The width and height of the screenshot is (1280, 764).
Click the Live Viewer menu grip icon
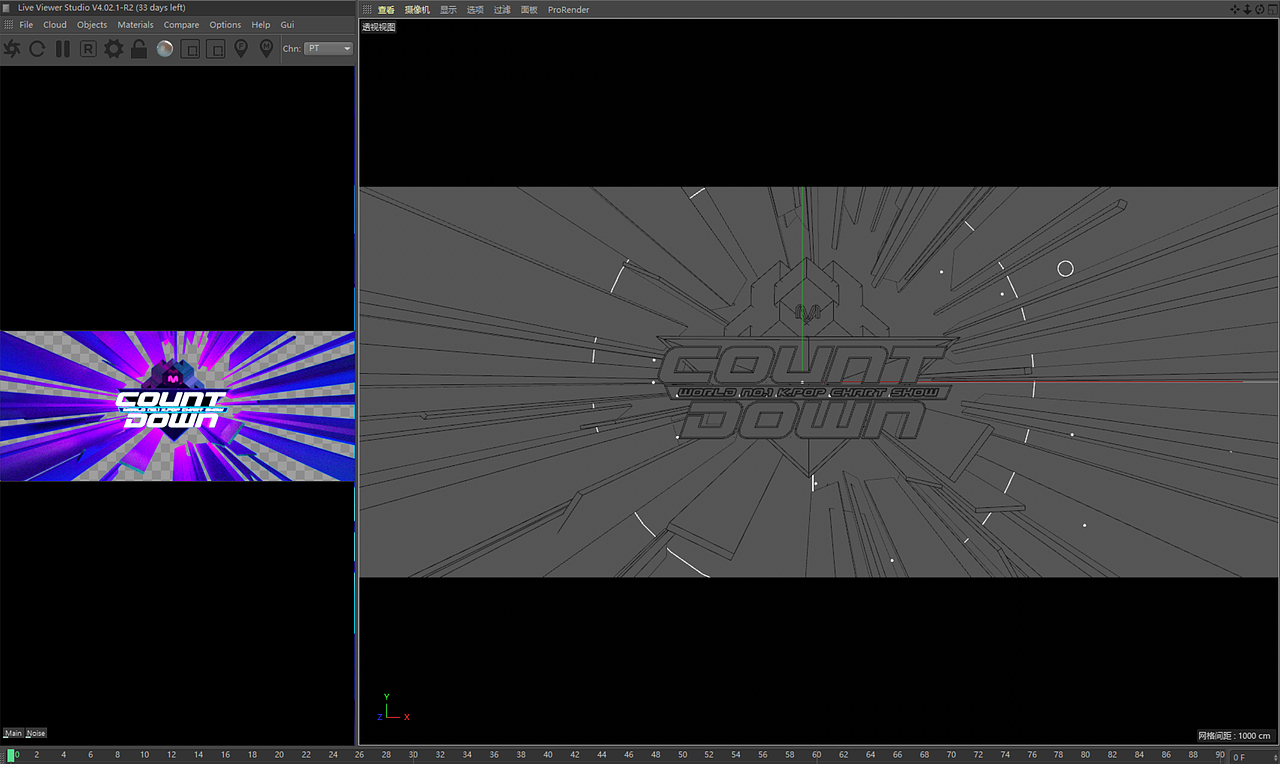point(9,25)
